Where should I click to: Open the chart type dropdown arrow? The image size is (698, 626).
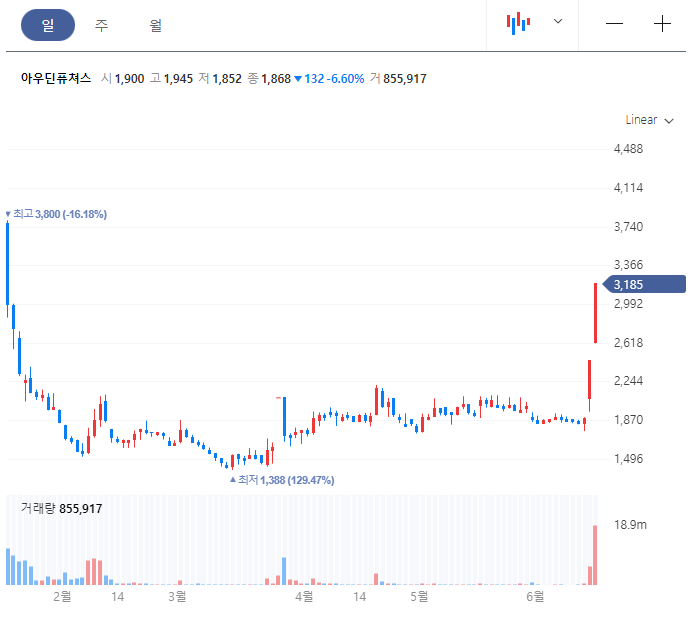(x=558, y=21)
